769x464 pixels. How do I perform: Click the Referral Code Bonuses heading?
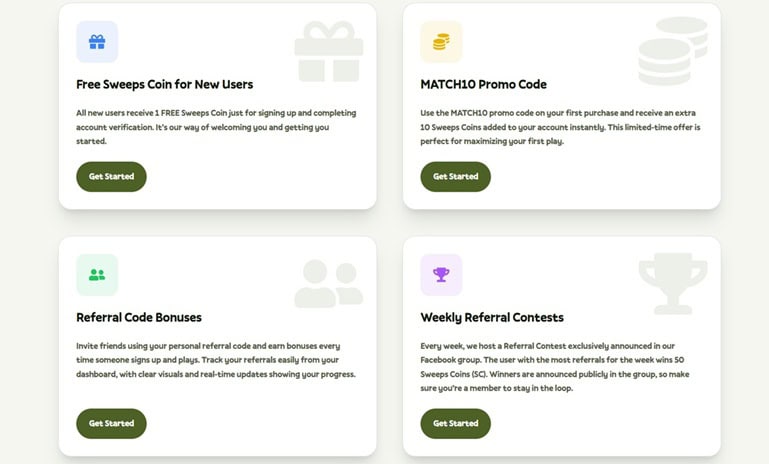pos(139,317)
